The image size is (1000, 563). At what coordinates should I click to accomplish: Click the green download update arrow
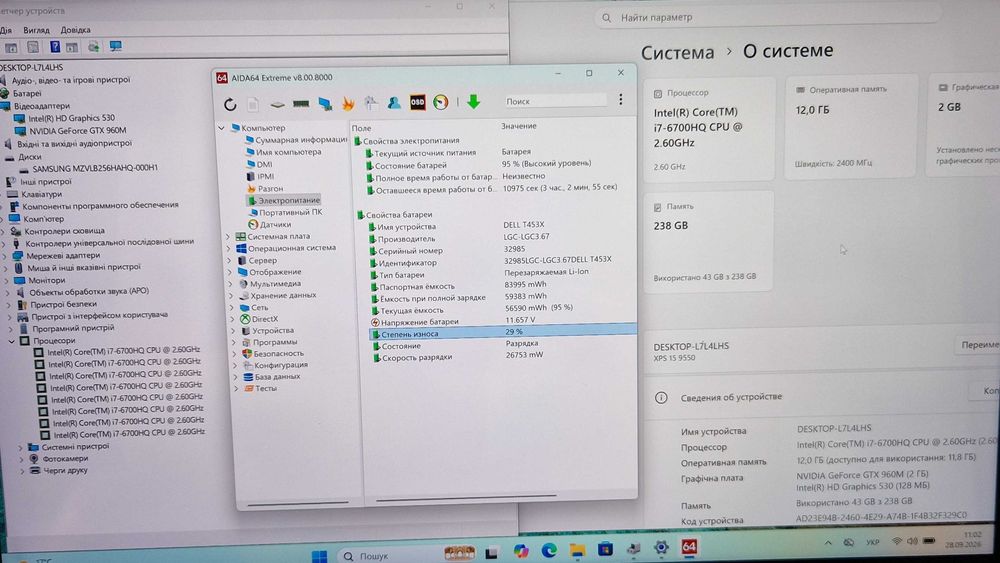(x=473, y=101)
